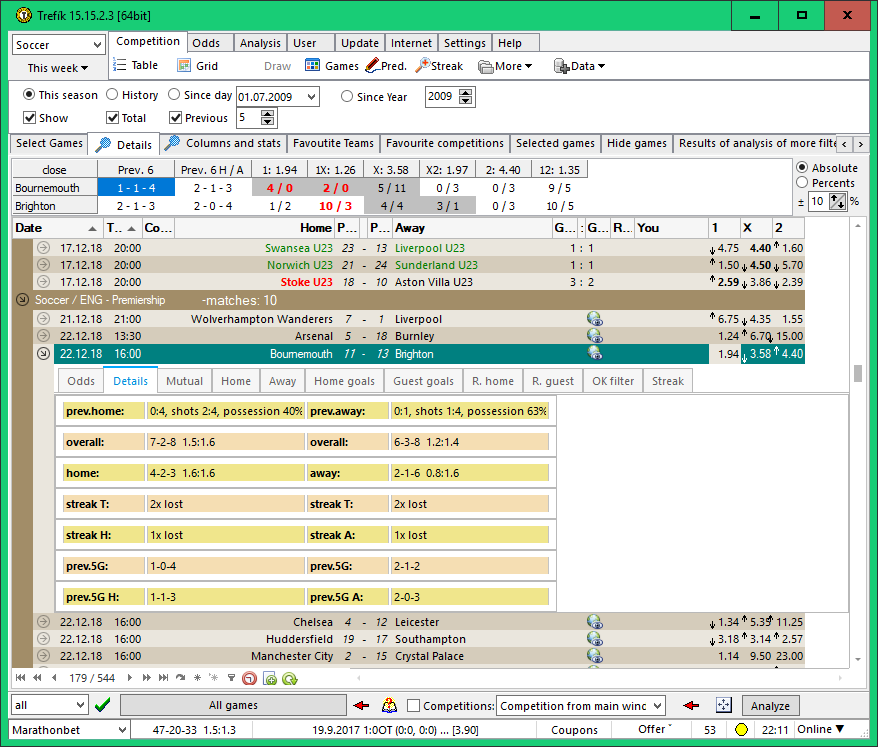Click the globe icon in Arsenal row
The image size is (878, 747).
click(594, 337)
